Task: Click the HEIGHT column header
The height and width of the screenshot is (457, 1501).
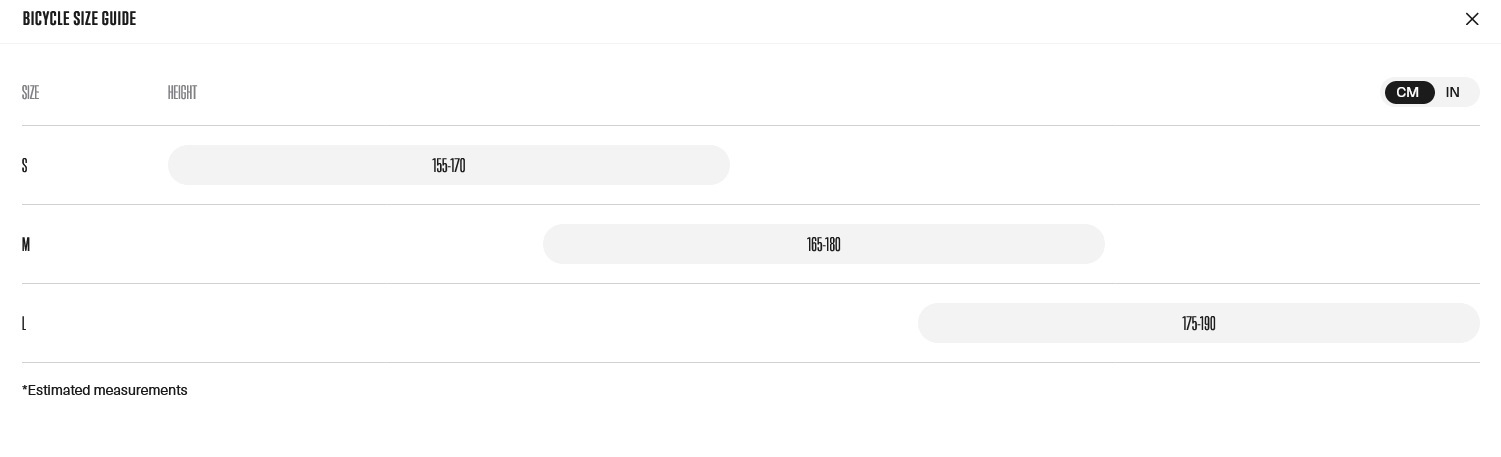Action: coord(182,92)
